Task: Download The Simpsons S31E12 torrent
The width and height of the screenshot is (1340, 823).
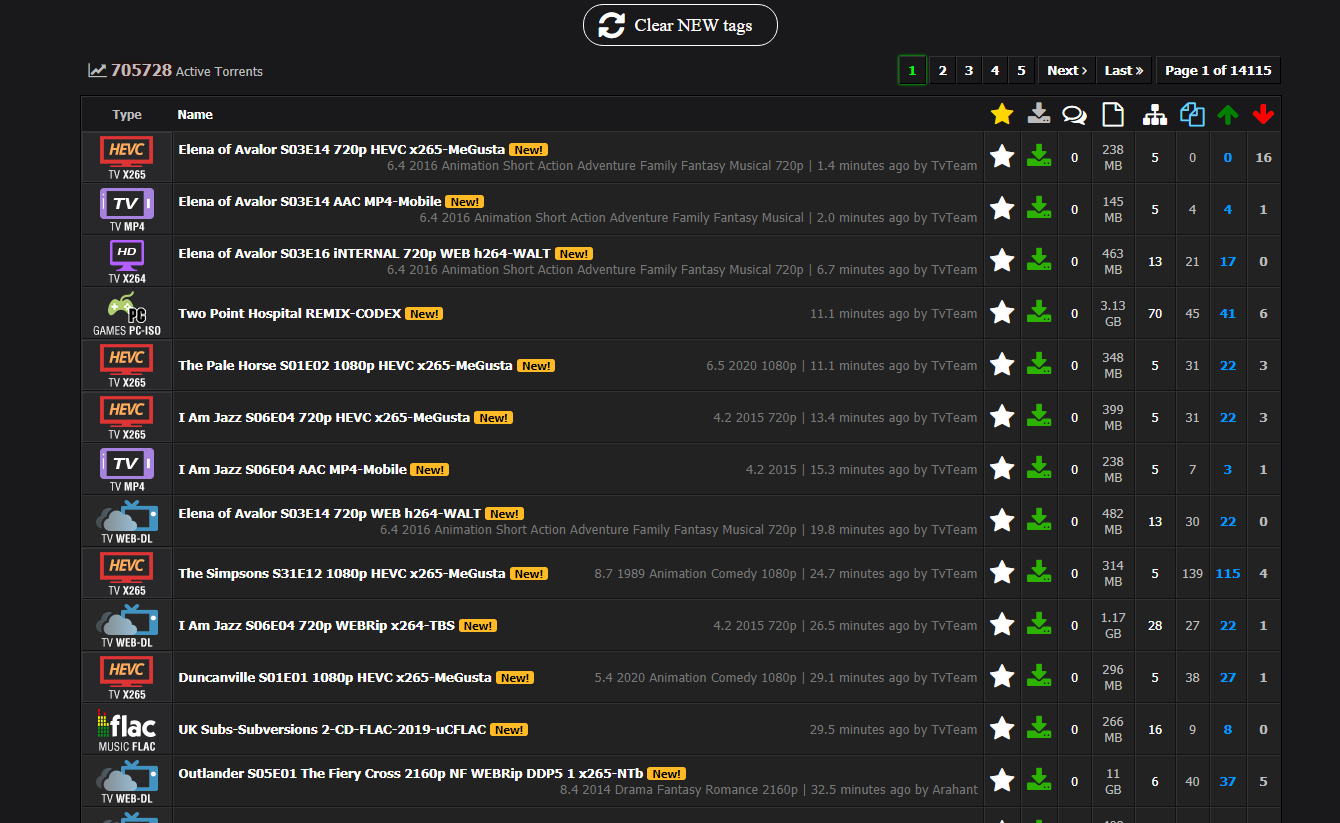Action: 1039,572
